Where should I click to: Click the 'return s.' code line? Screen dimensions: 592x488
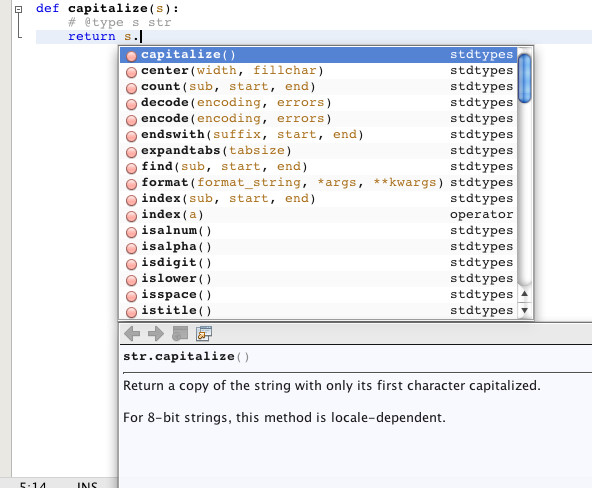click(x=104, y=37)
